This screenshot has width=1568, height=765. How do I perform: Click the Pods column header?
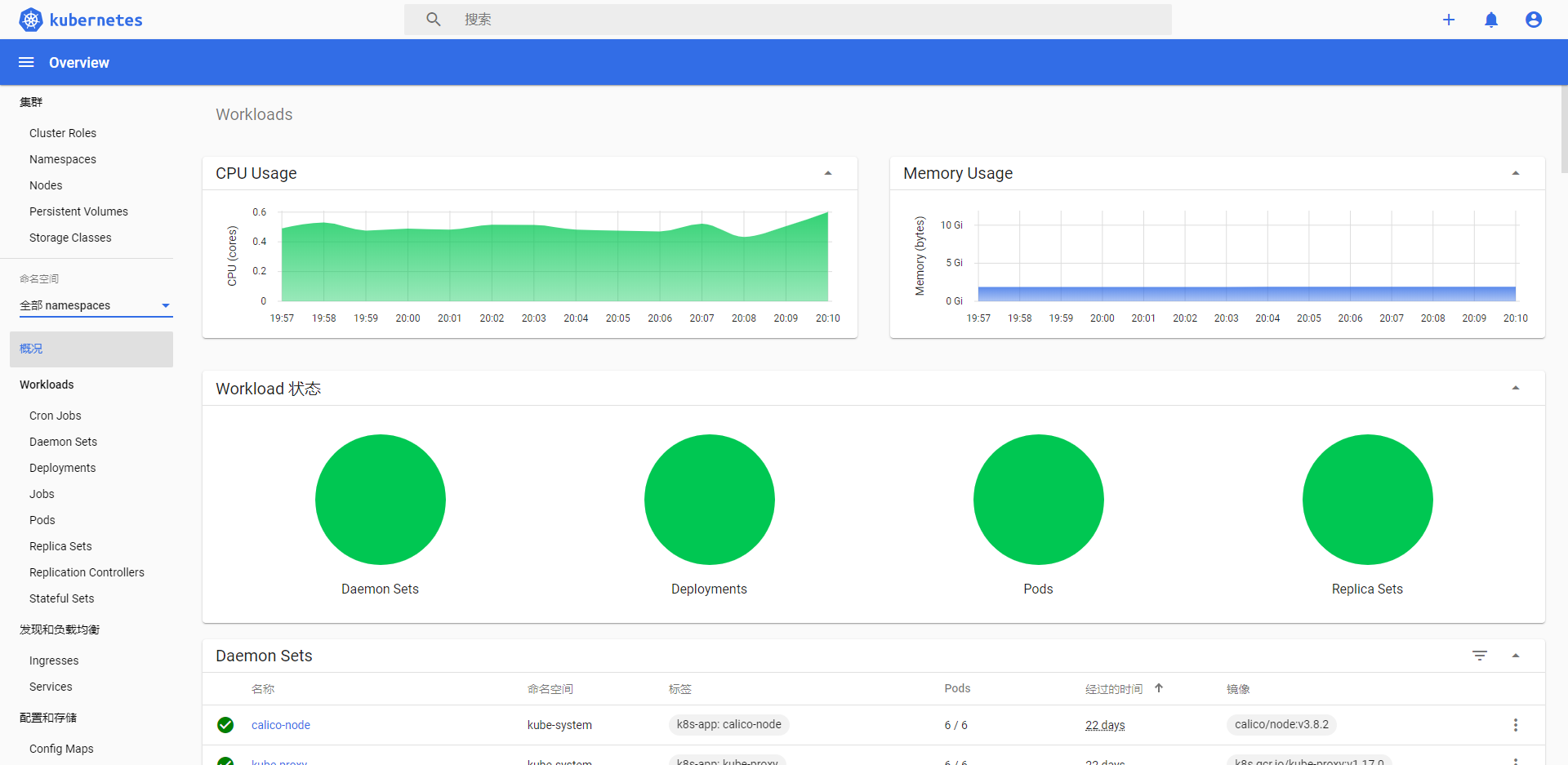957,688
